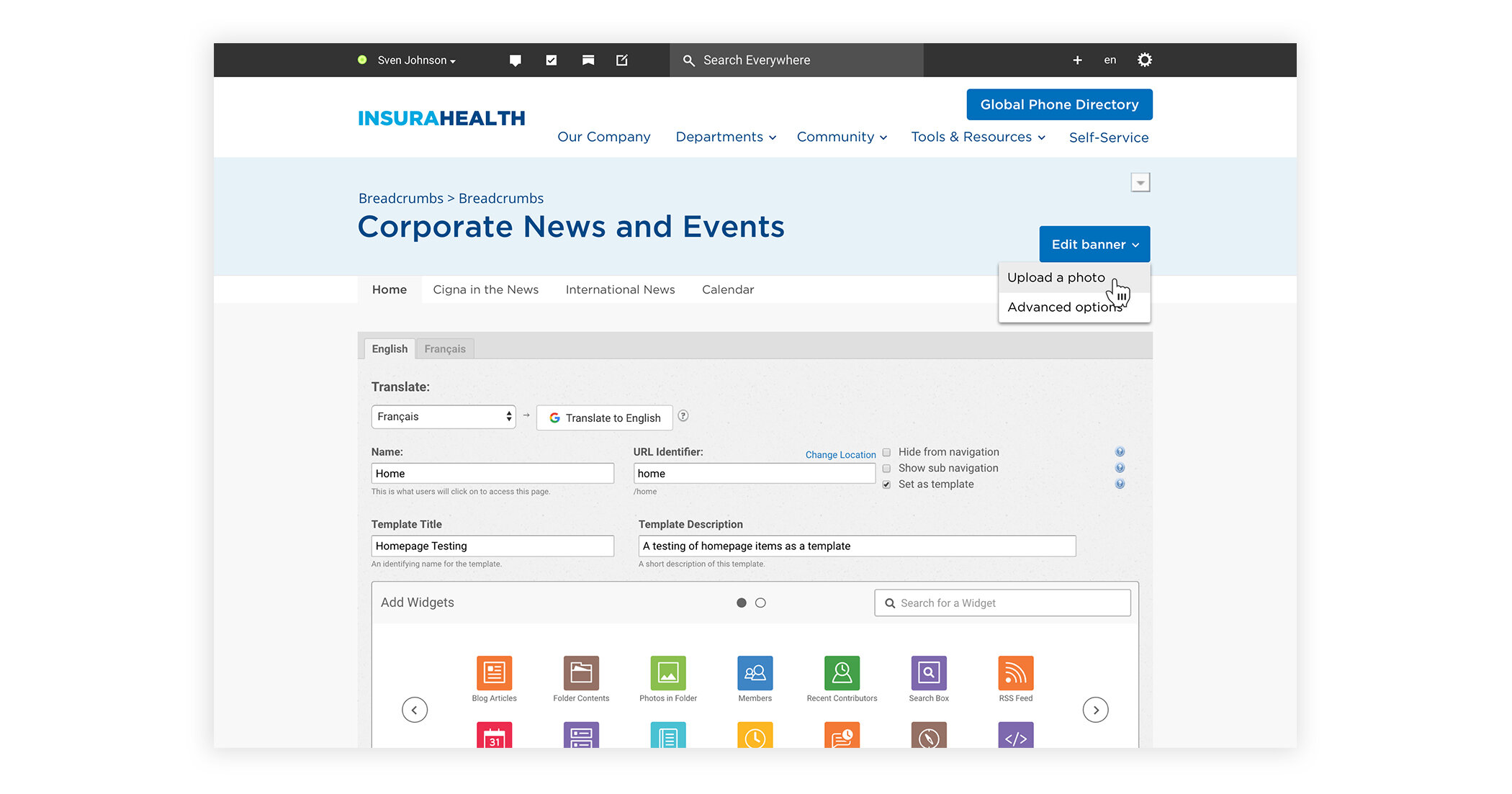Open the settings gear icon
Image resolution: width=1512 pixels, height=794 pixels.
click(x=1145, y=60)
